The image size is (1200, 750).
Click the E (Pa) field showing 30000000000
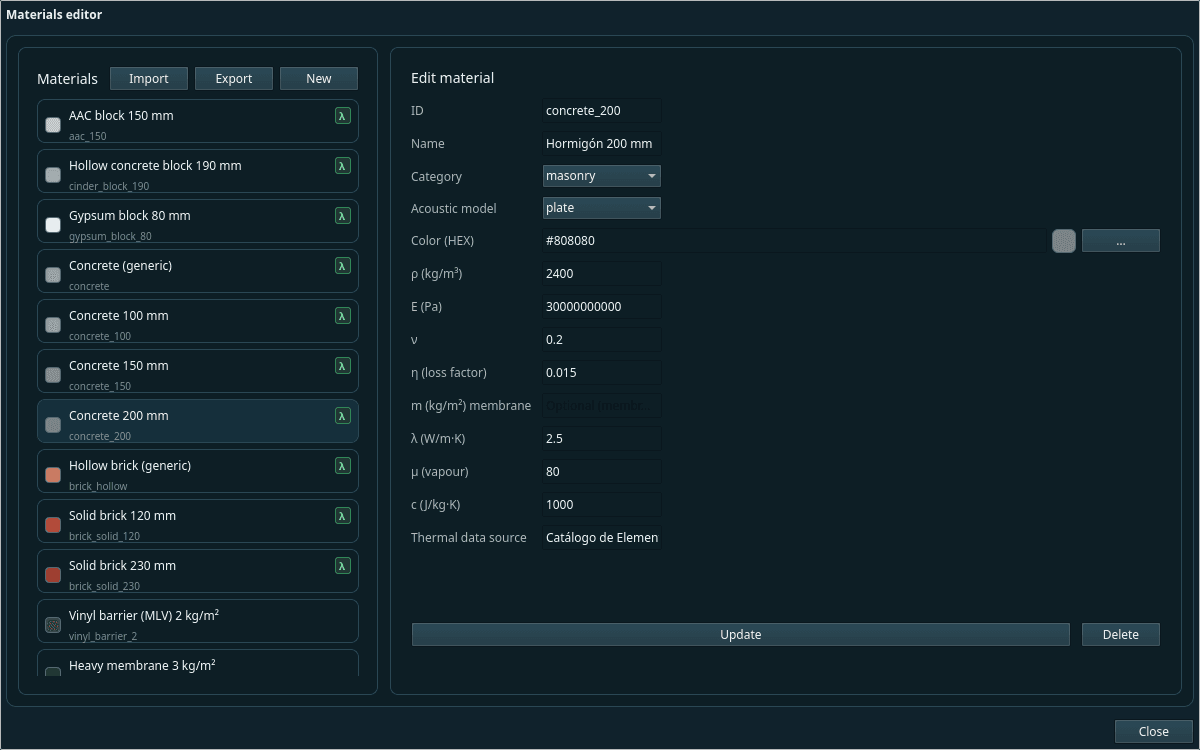602,307
